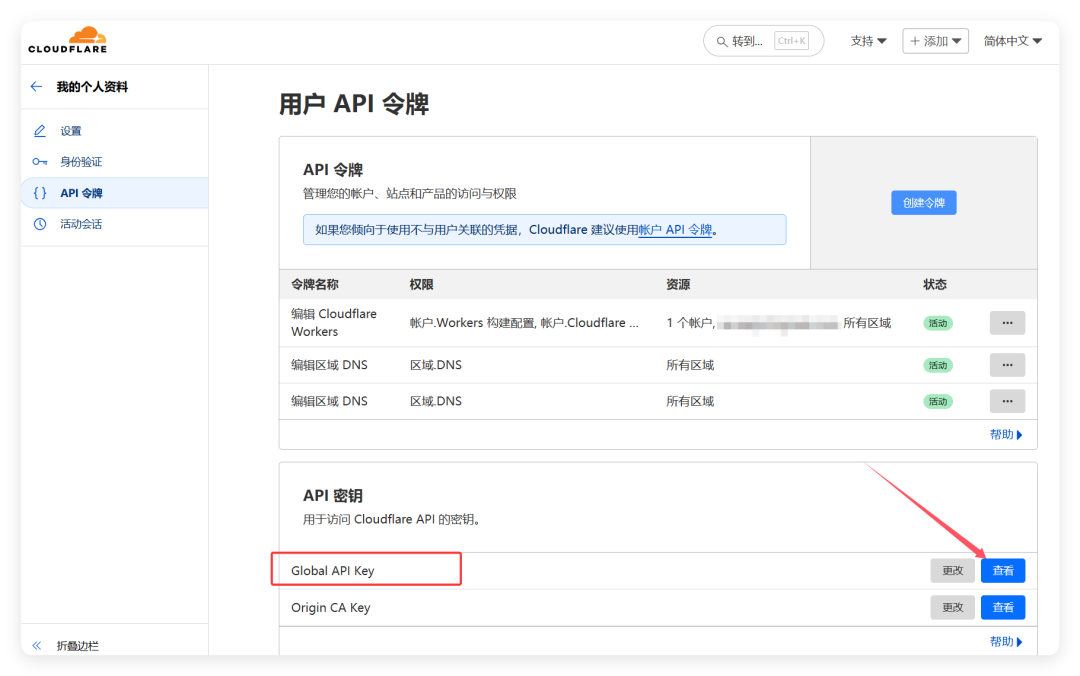Click 折叠边栏 at sidebar bottom
Viewport: 1080px width, 676px height.
(x=77, y=646)
